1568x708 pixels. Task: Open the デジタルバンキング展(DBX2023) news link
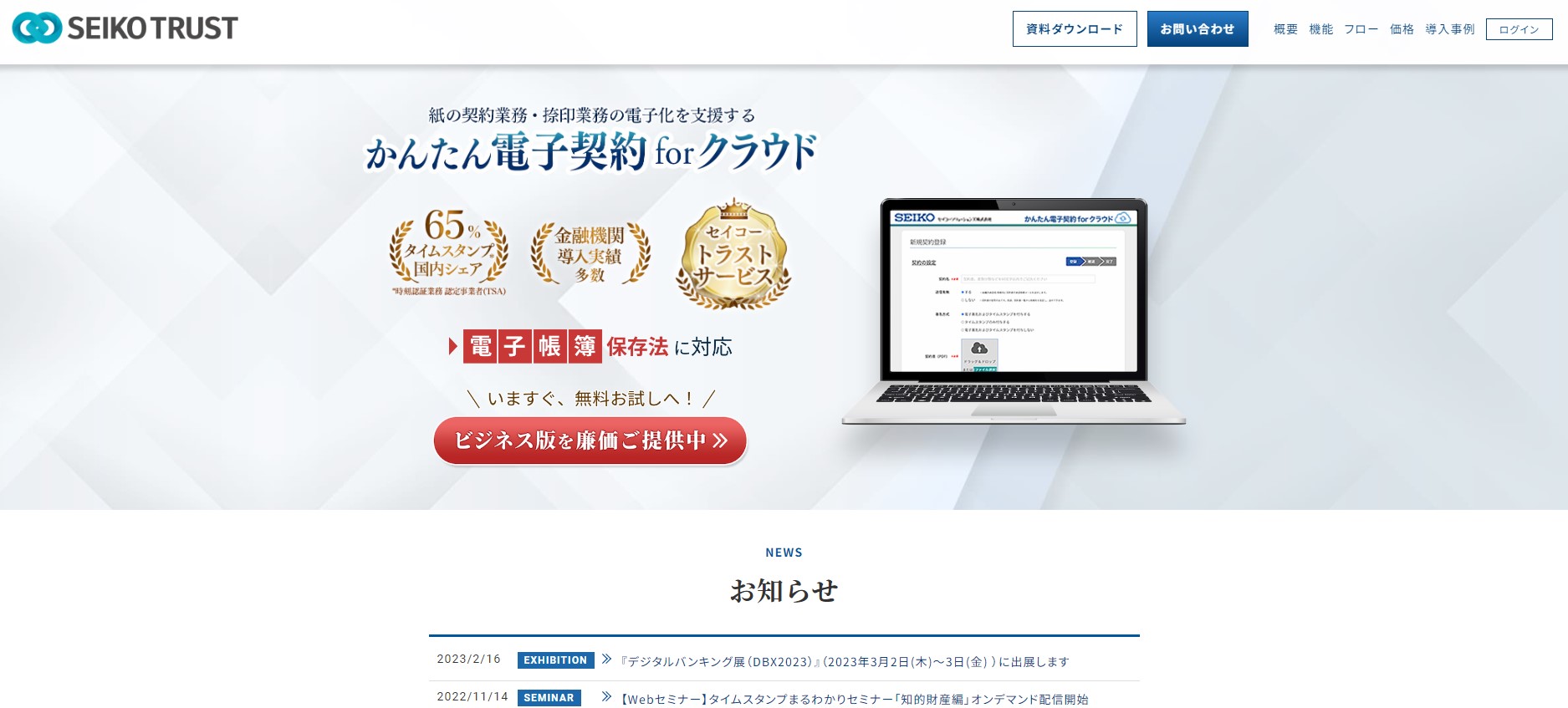click(x=845, y=662)
